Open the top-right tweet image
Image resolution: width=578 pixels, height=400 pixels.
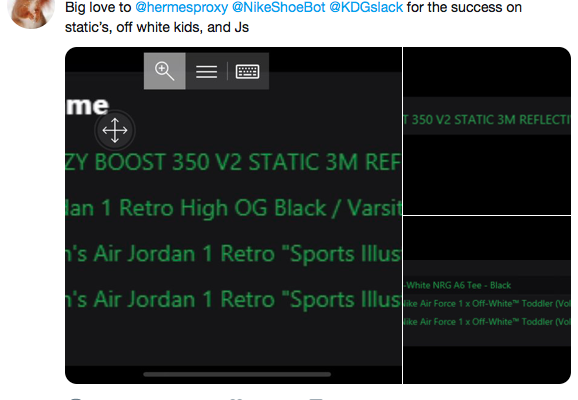click(x=487, y=131)
